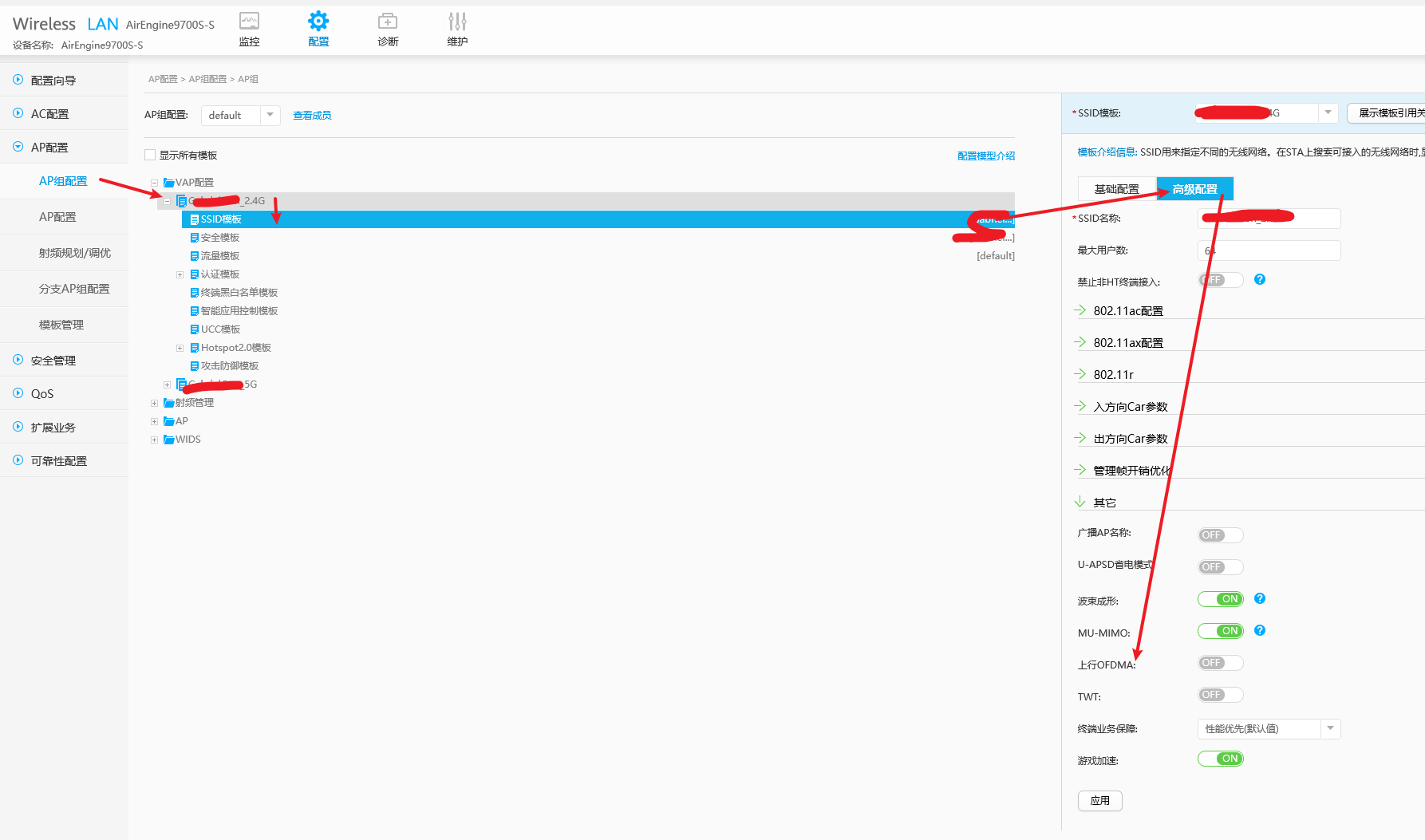The image size is (1425, 840).
Task: Check the 显示所有模板 checkbox
Action: [x=150, y=155]
